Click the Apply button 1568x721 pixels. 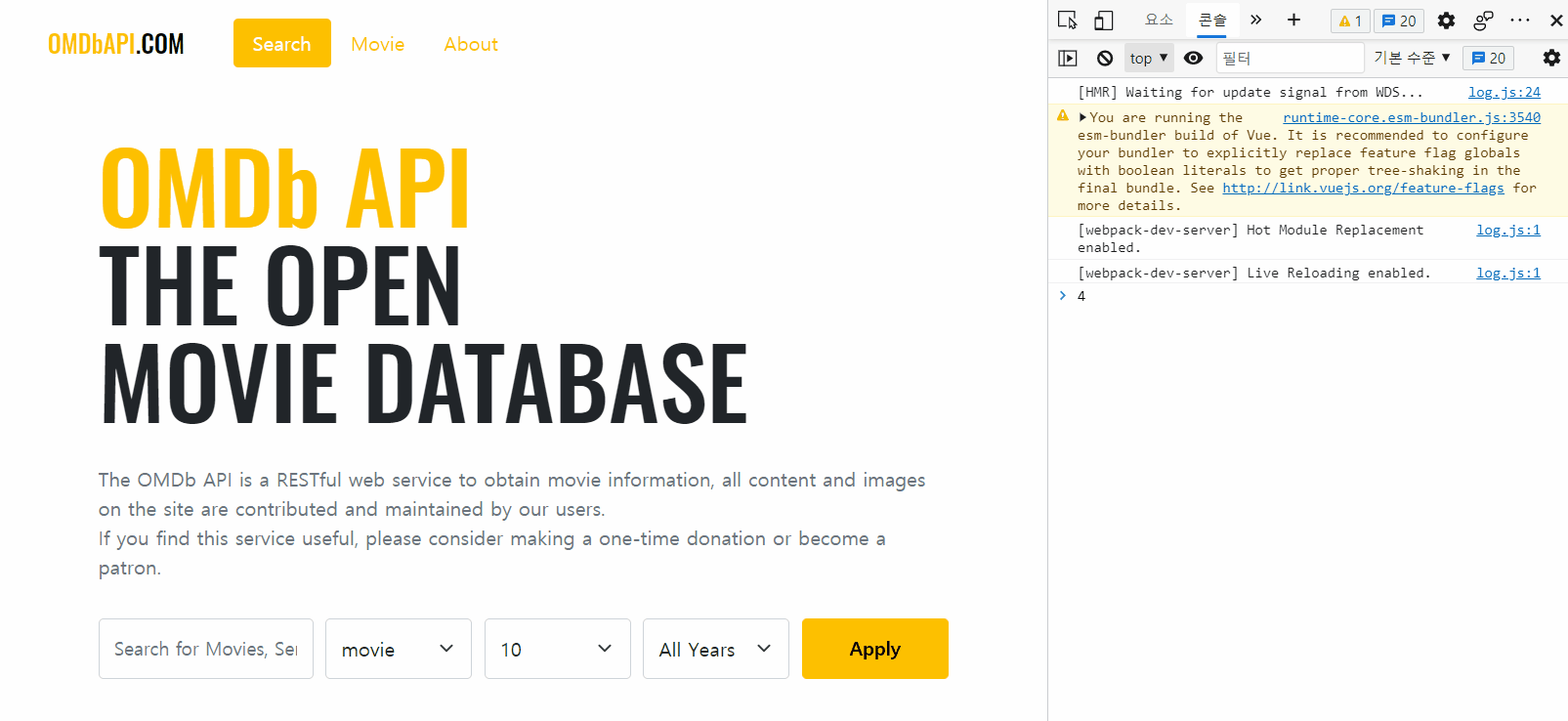tap(875, 649)
